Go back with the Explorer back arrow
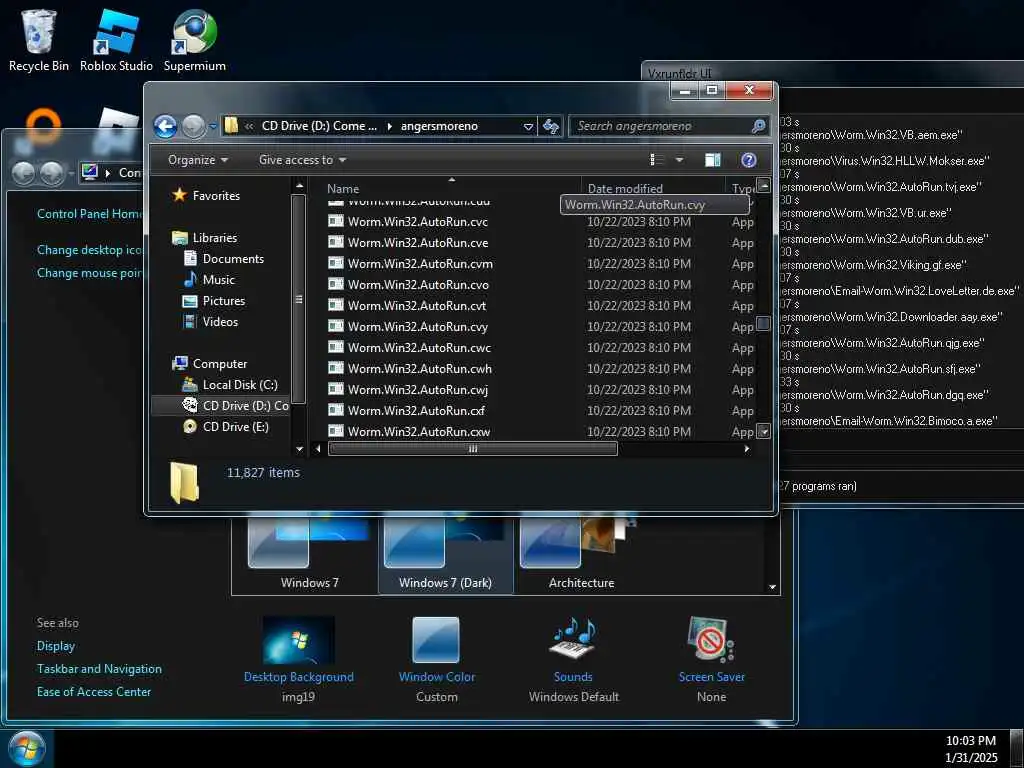This screenshot has height=768, width=1024. [x=165, y=126]
